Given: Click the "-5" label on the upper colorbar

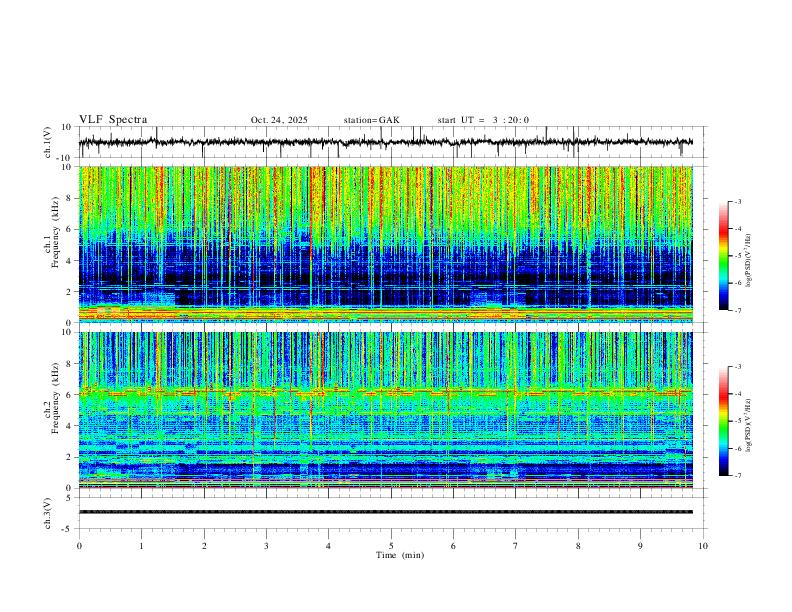Looking at the screenshot, I should (x=737, y=256).
